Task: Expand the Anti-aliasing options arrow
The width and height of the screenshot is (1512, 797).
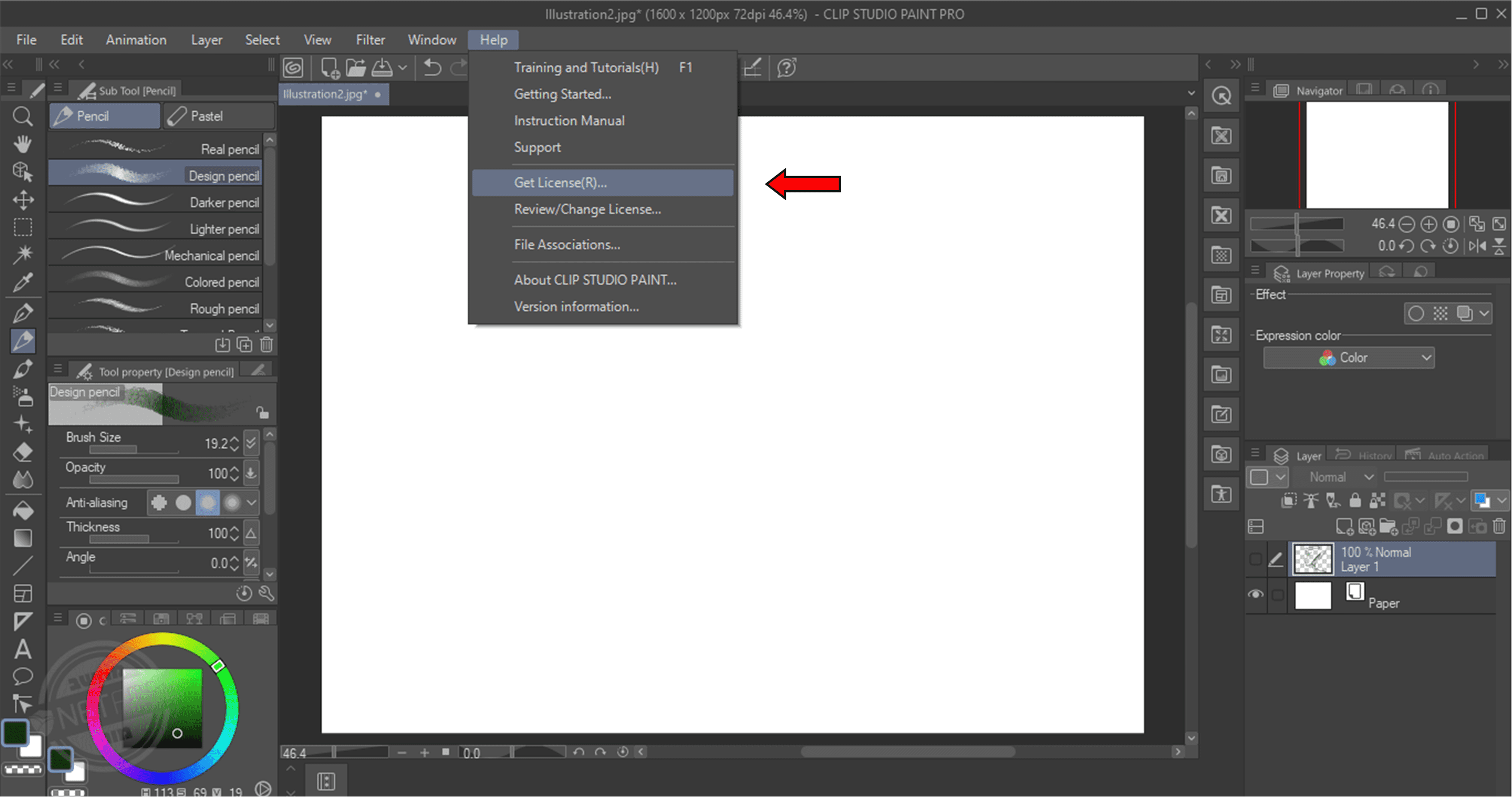Action: [252, 503]
